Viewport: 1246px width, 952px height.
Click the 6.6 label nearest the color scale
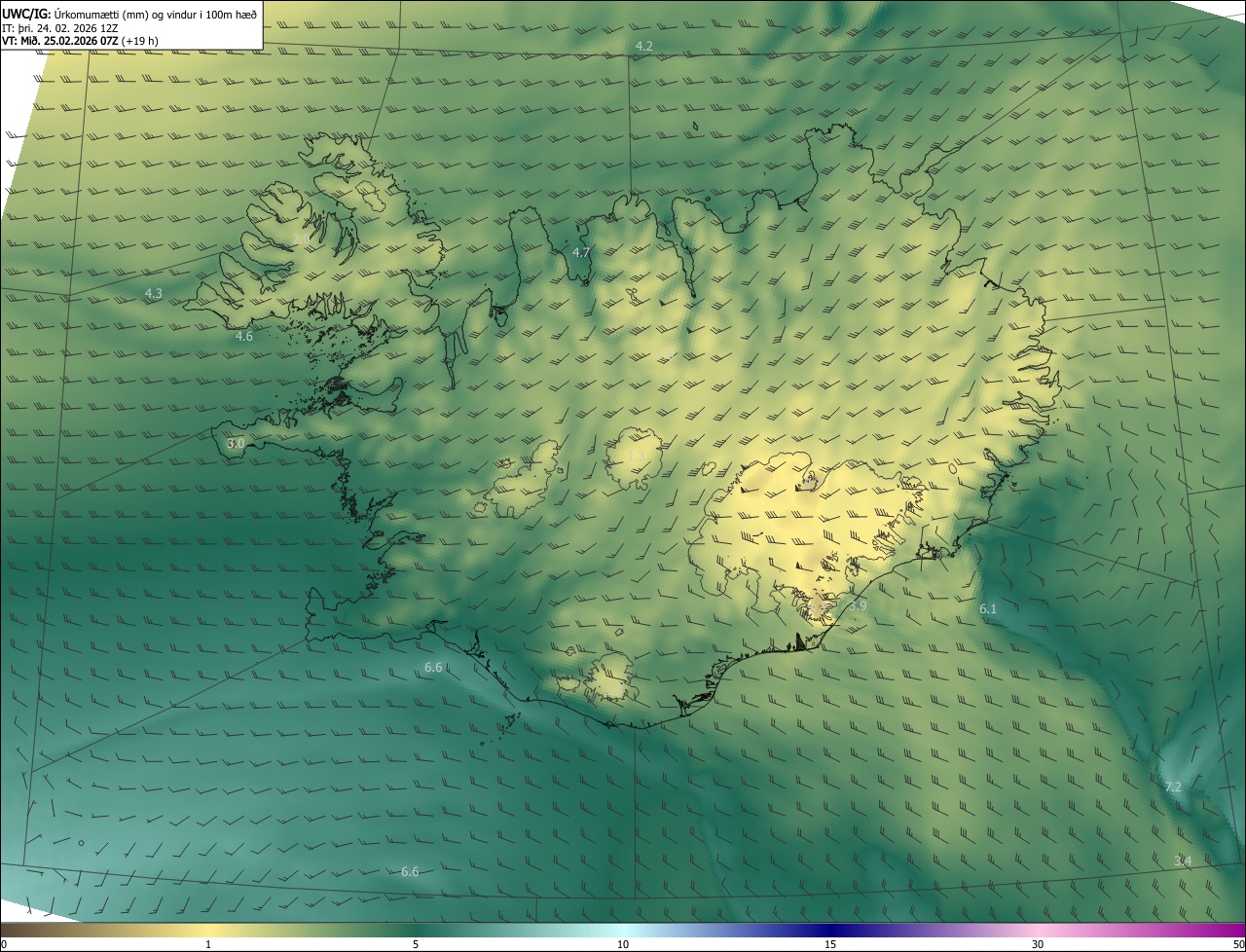click(x=410, y=871)
